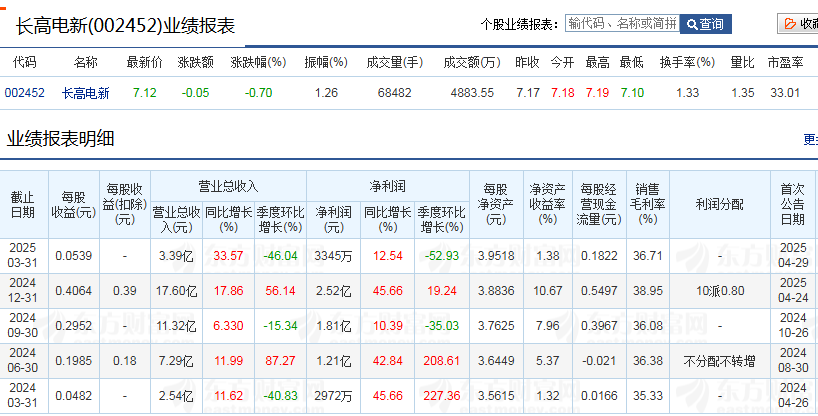Click the 成交量 value 68482
The height and width of the screenshot is (416, 818).
click(394, 93)
